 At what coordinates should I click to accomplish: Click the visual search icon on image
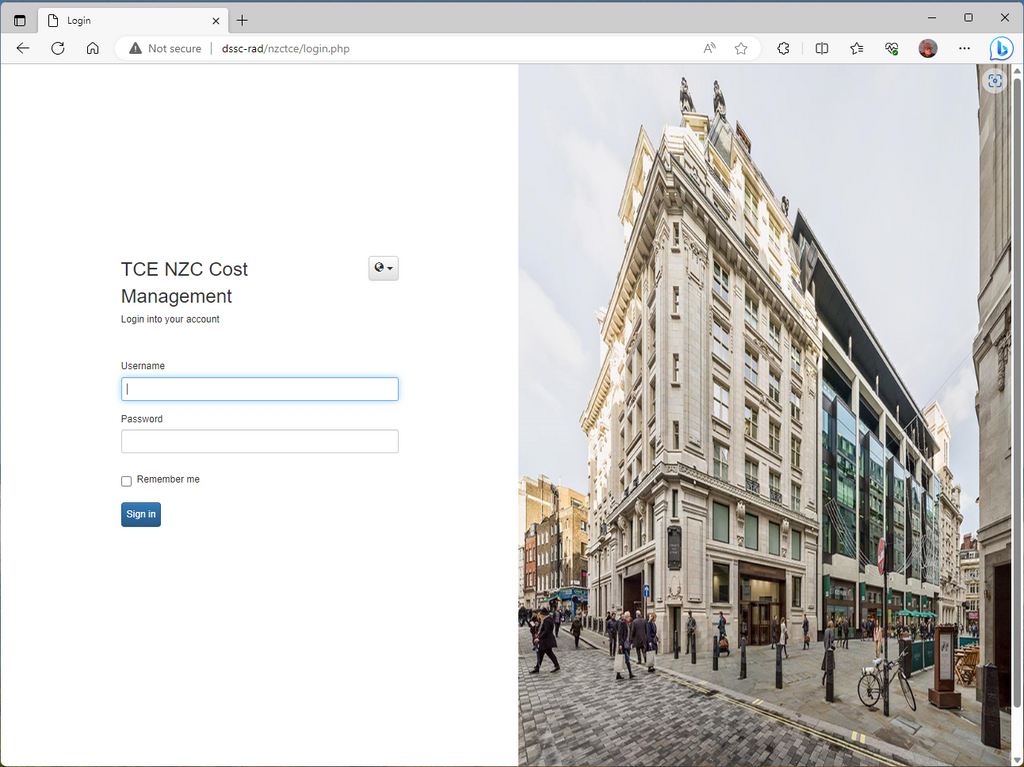click(x=995, y=81)
